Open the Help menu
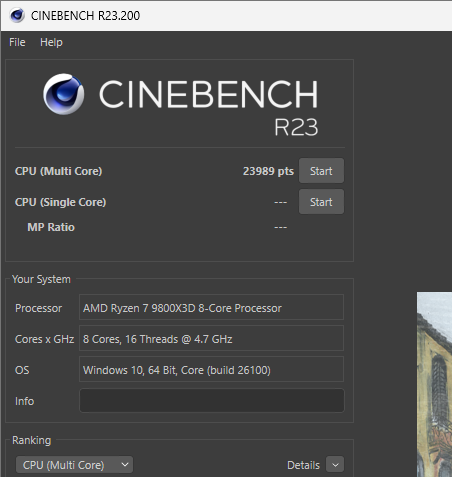This screenshot has height=477, width=452. [x=51, y=42]
